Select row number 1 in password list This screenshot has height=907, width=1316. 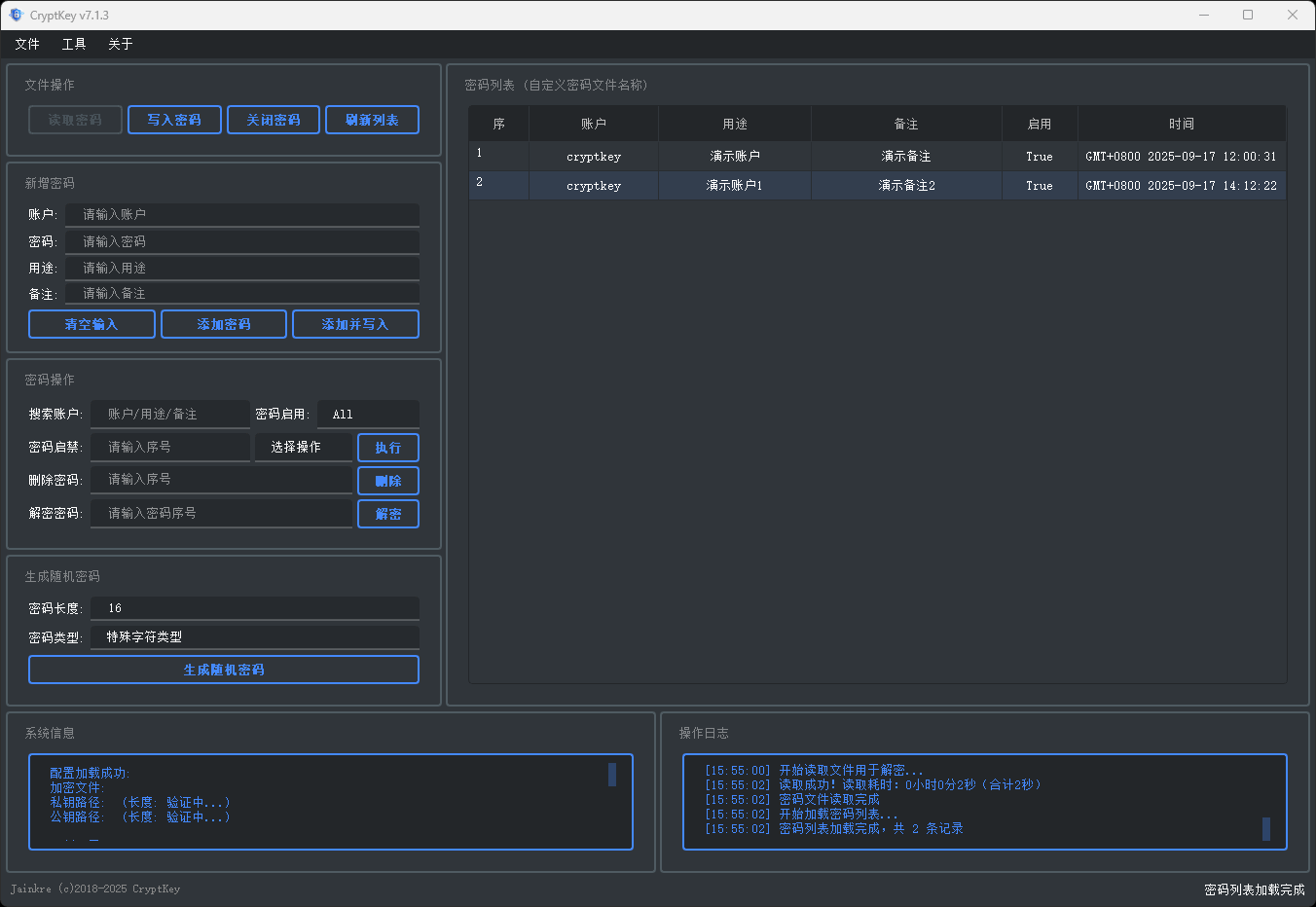pos(498,156)
